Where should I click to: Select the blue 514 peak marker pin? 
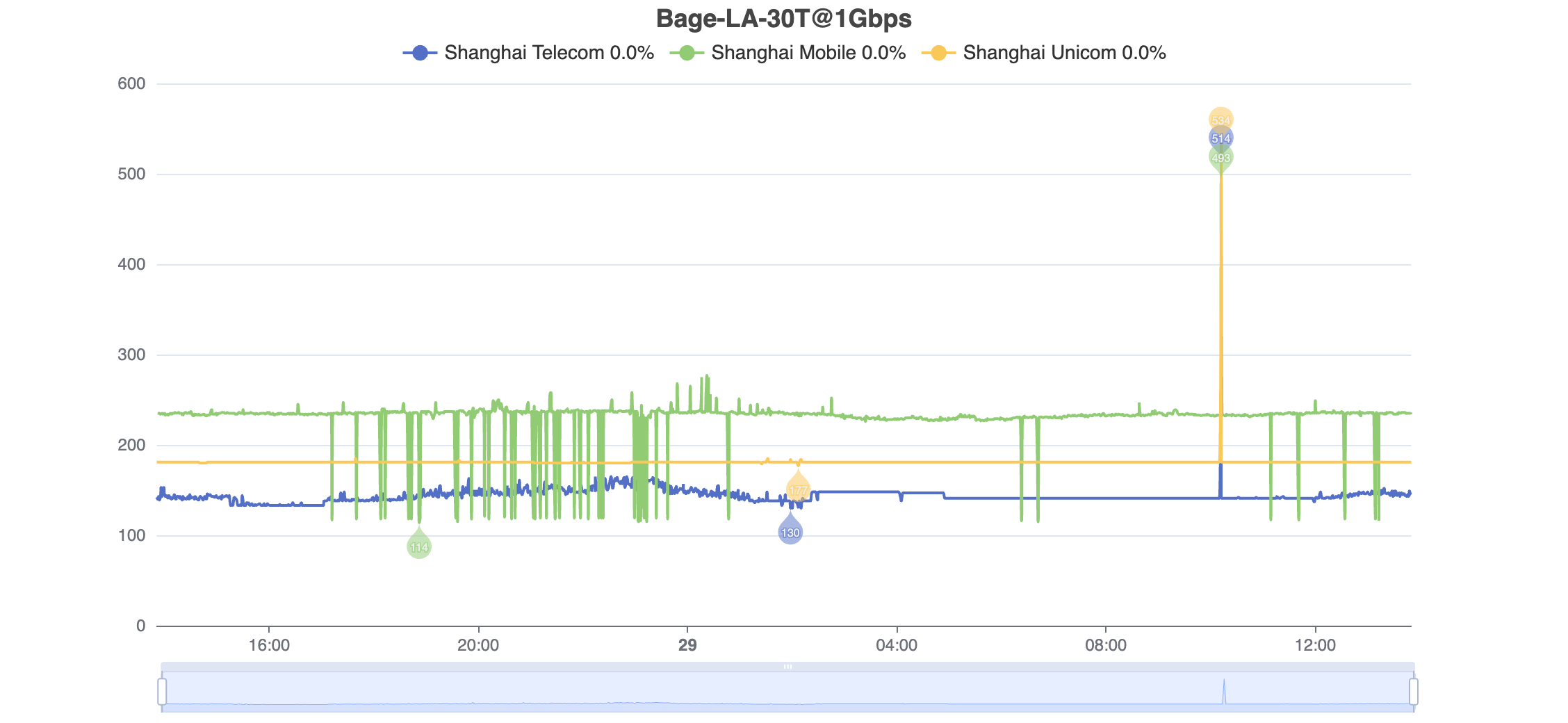click(1220, 138)
